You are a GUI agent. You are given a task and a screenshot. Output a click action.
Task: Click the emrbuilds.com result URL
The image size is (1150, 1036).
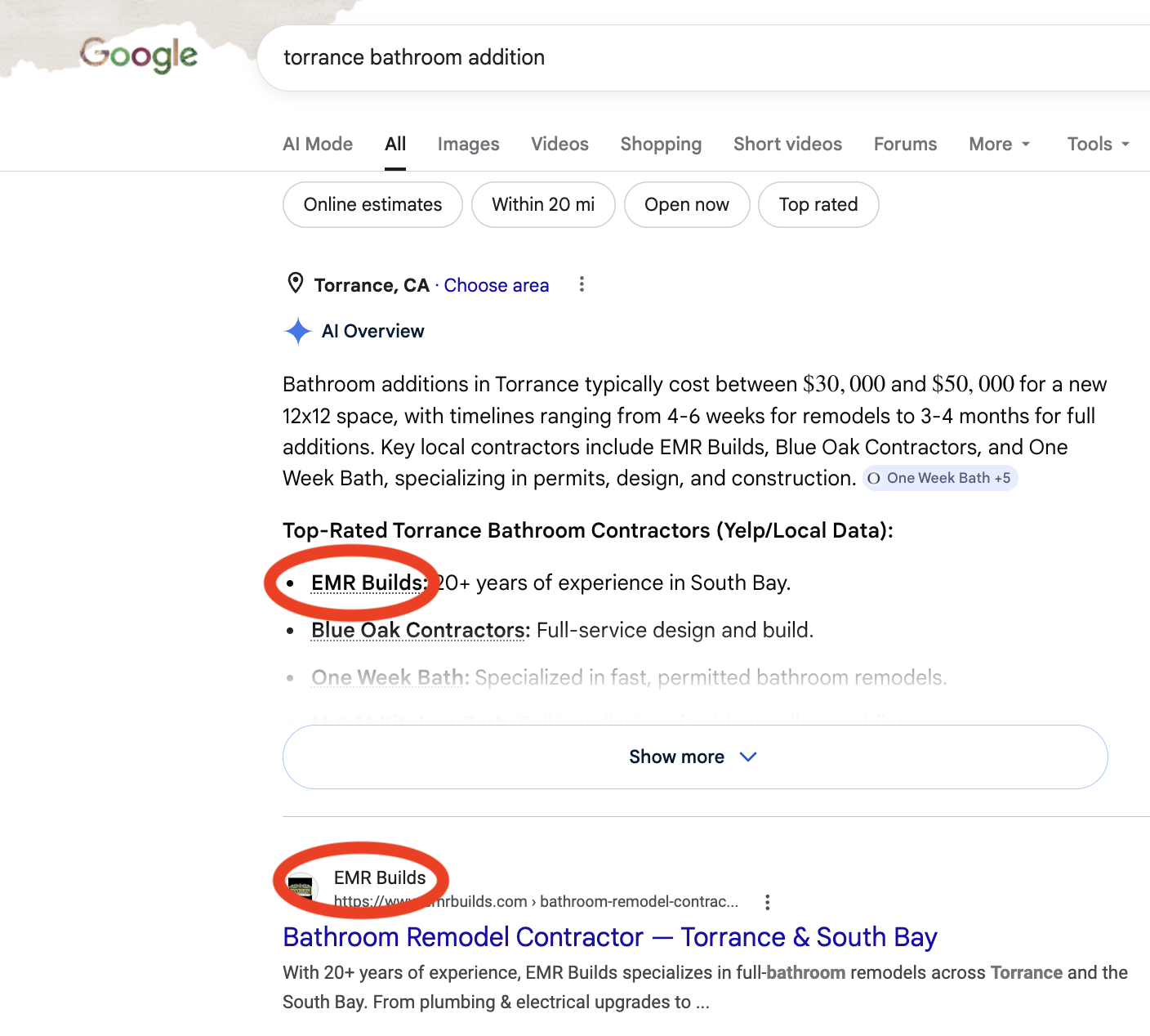[x=536, y=901]
